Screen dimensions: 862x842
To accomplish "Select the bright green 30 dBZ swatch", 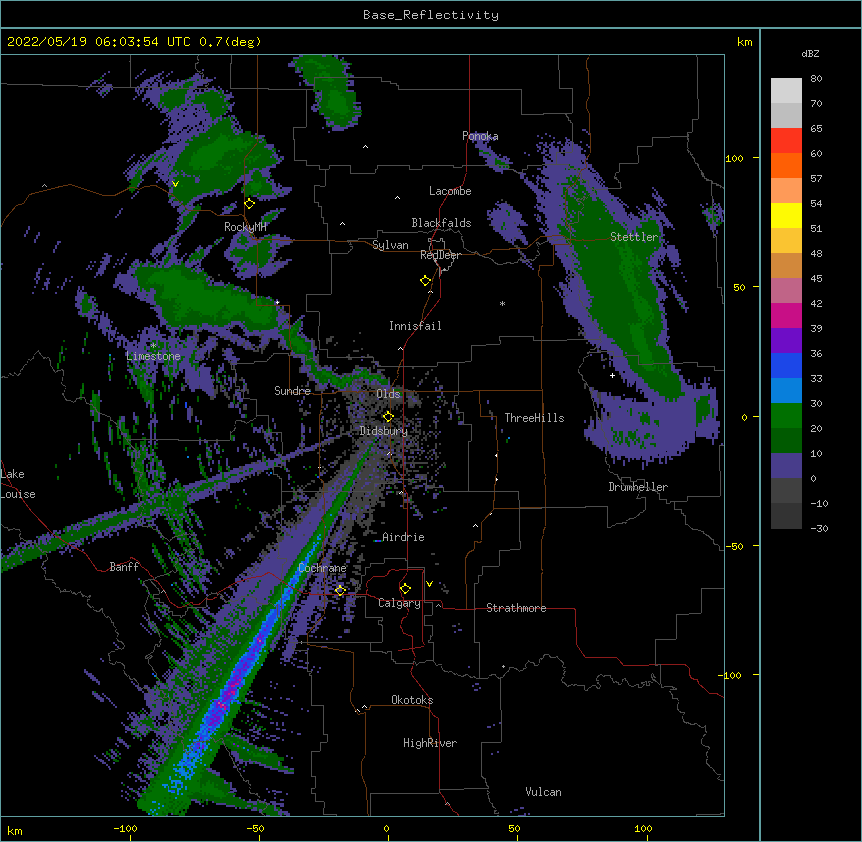I will point(786,416).
